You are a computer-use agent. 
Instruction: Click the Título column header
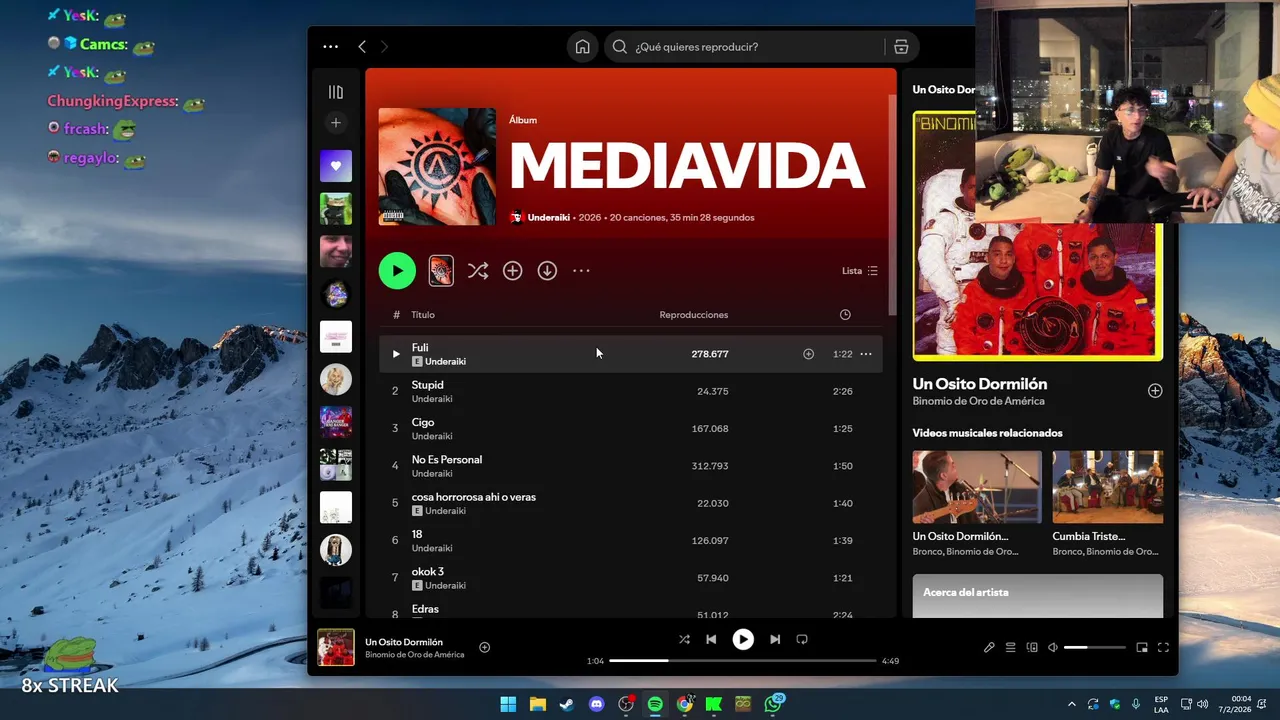click(423, 315)
